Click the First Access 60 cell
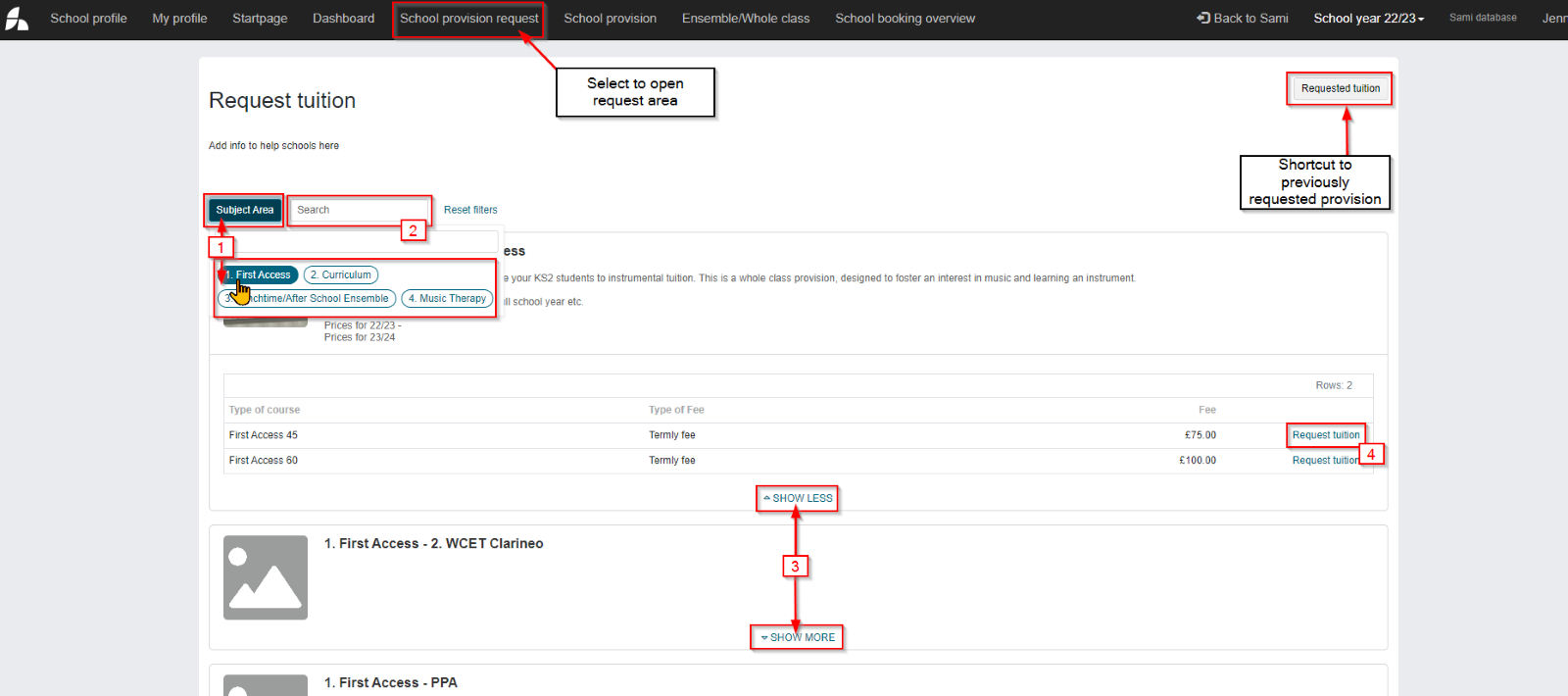The height and width of the screenshot is (696, 1568). 264,461
